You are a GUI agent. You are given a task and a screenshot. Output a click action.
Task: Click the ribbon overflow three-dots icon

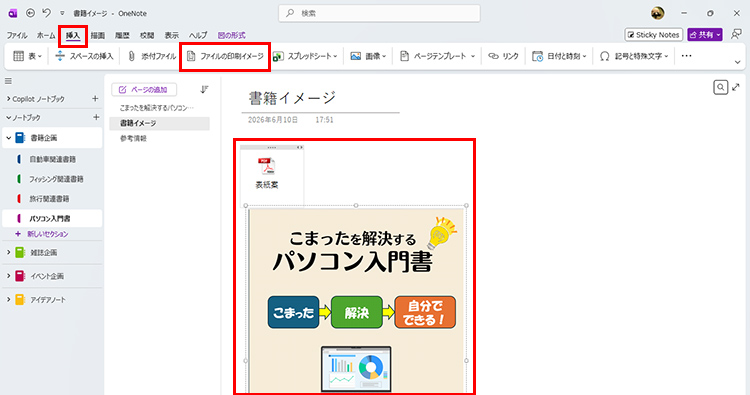point(686,56)
